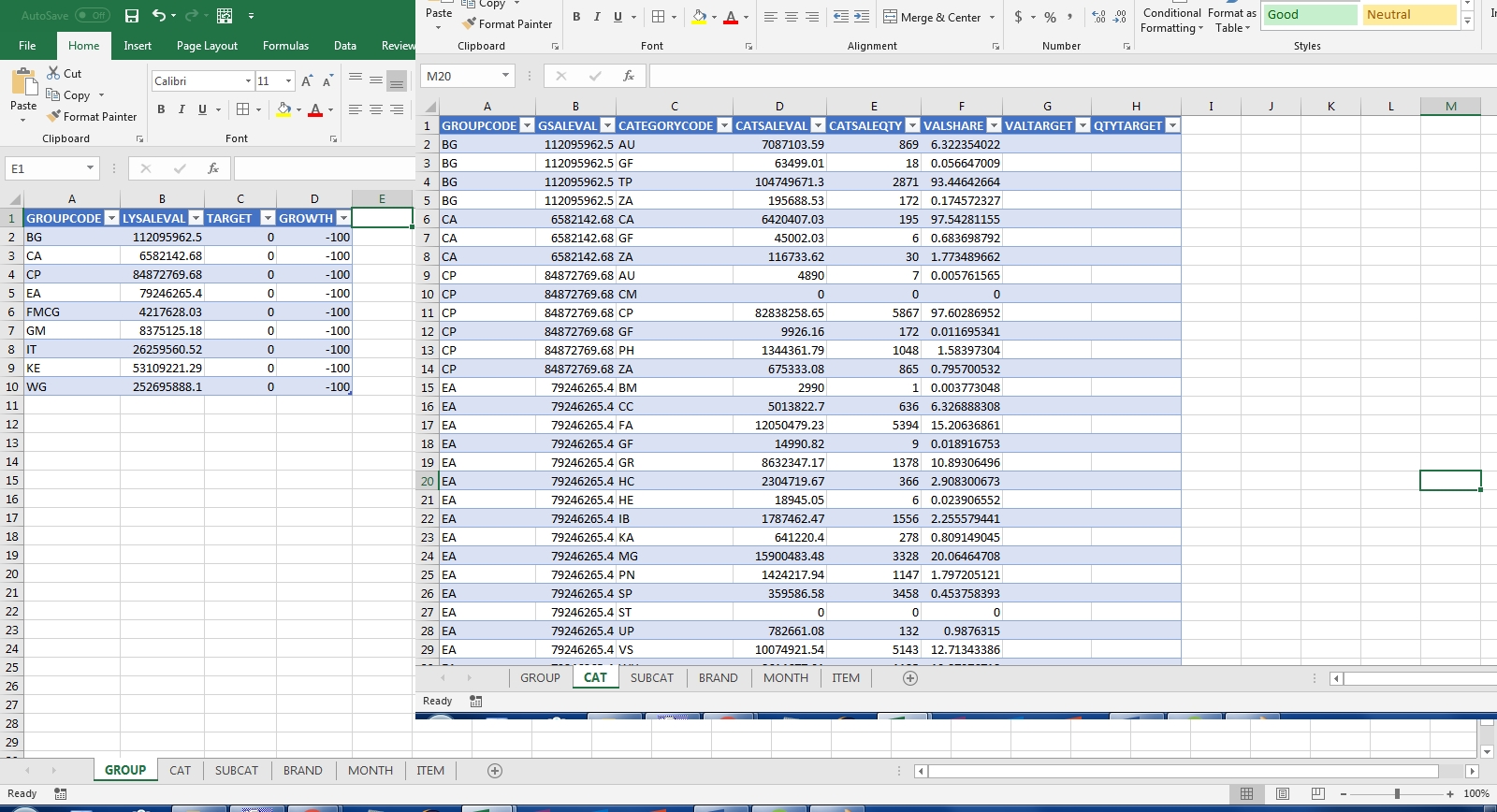Click fx insert function icon beside M20 box
Image resolution: width=1497 pixels, height=812 pixels.
[629, 76]
